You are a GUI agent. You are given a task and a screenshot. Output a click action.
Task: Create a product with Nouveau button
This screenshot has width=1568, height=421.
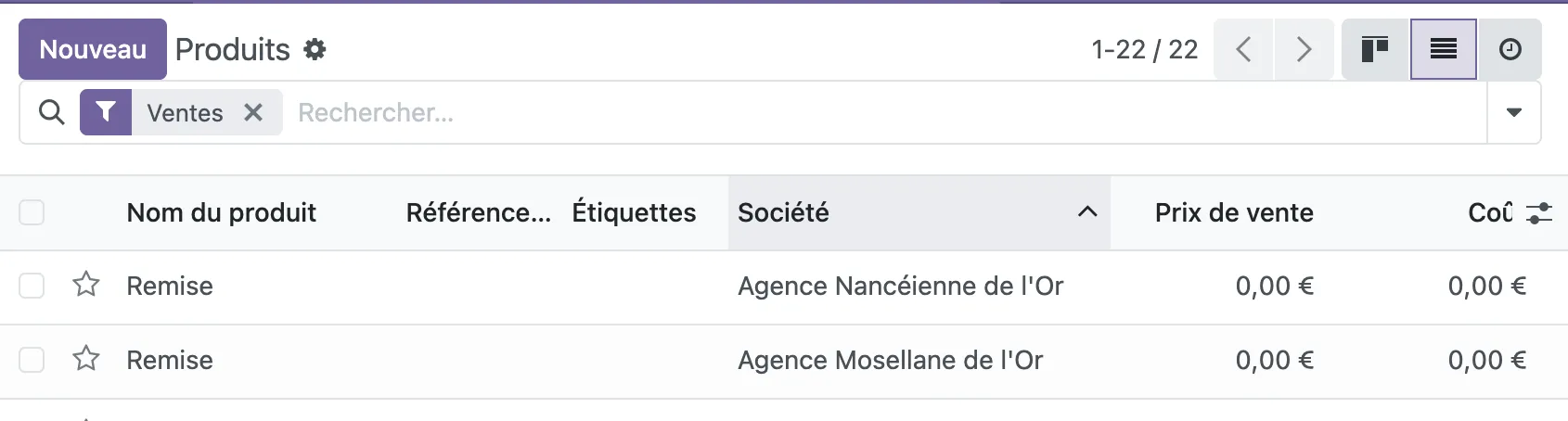tap(93, 49)
